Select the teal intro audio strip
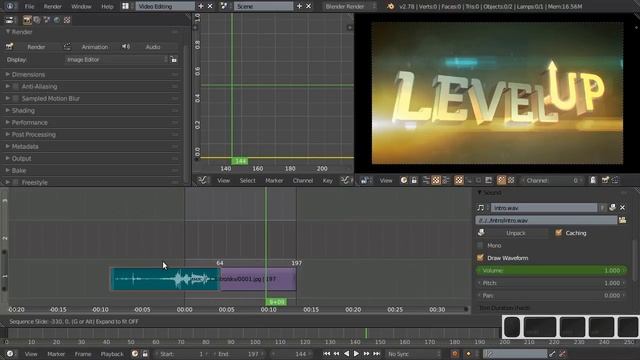The image size is (640, 360). pyautogui.click(x=165, y=279)
